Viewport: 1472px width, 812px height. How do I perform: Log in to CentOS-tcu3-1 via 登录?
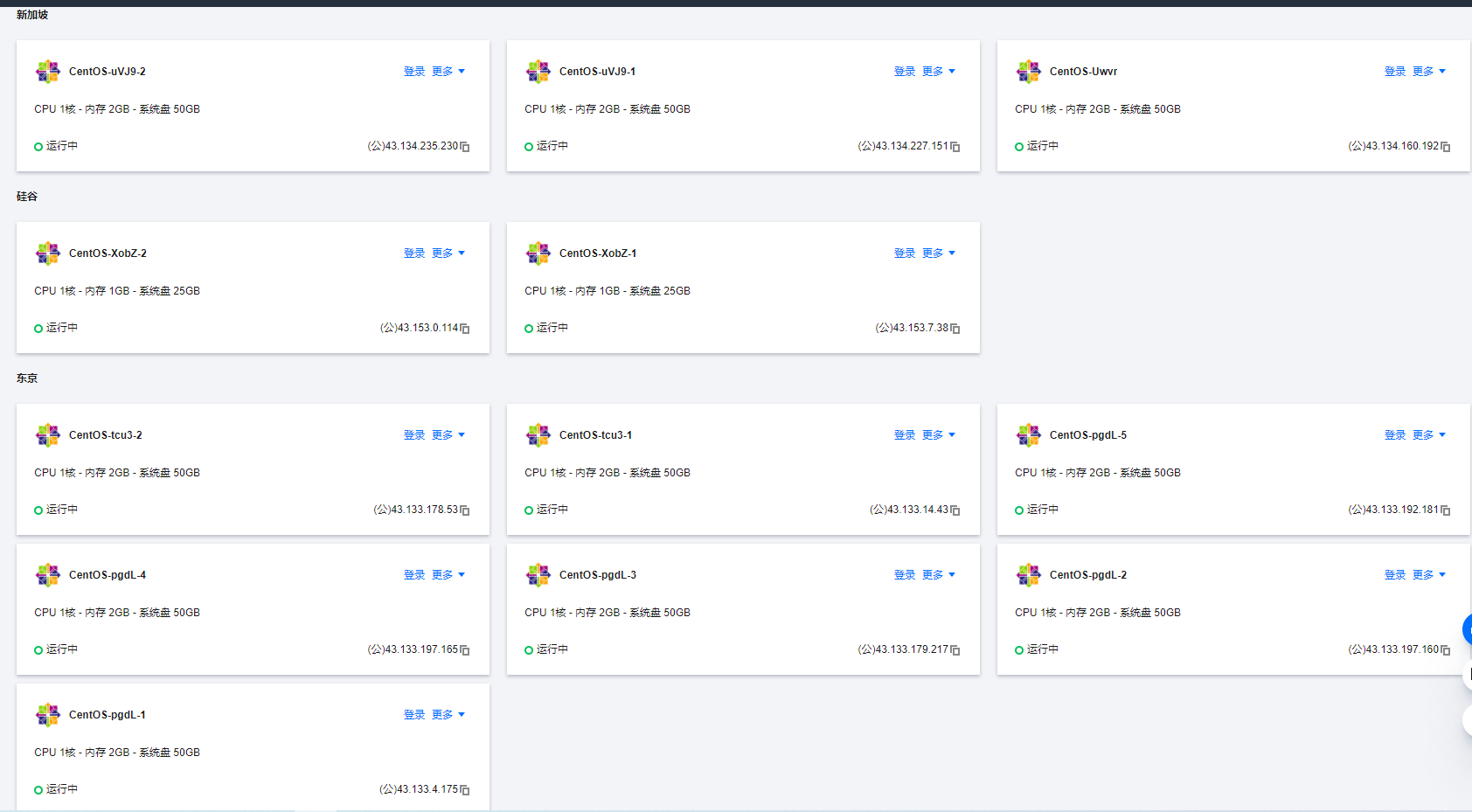[x=905, y=435]
